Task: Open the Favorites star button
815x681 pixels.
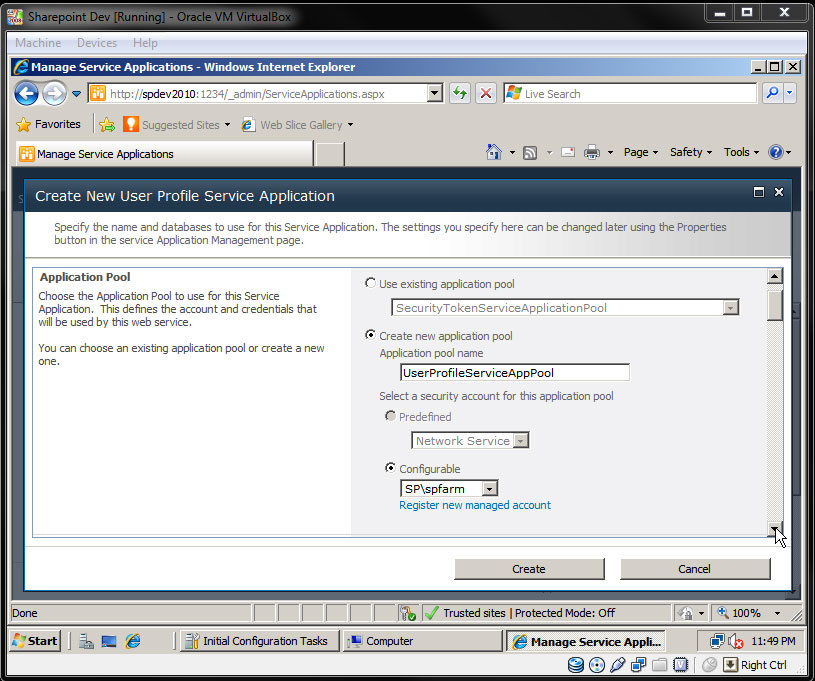Action: pyautogui.click(x=49, y=124)
